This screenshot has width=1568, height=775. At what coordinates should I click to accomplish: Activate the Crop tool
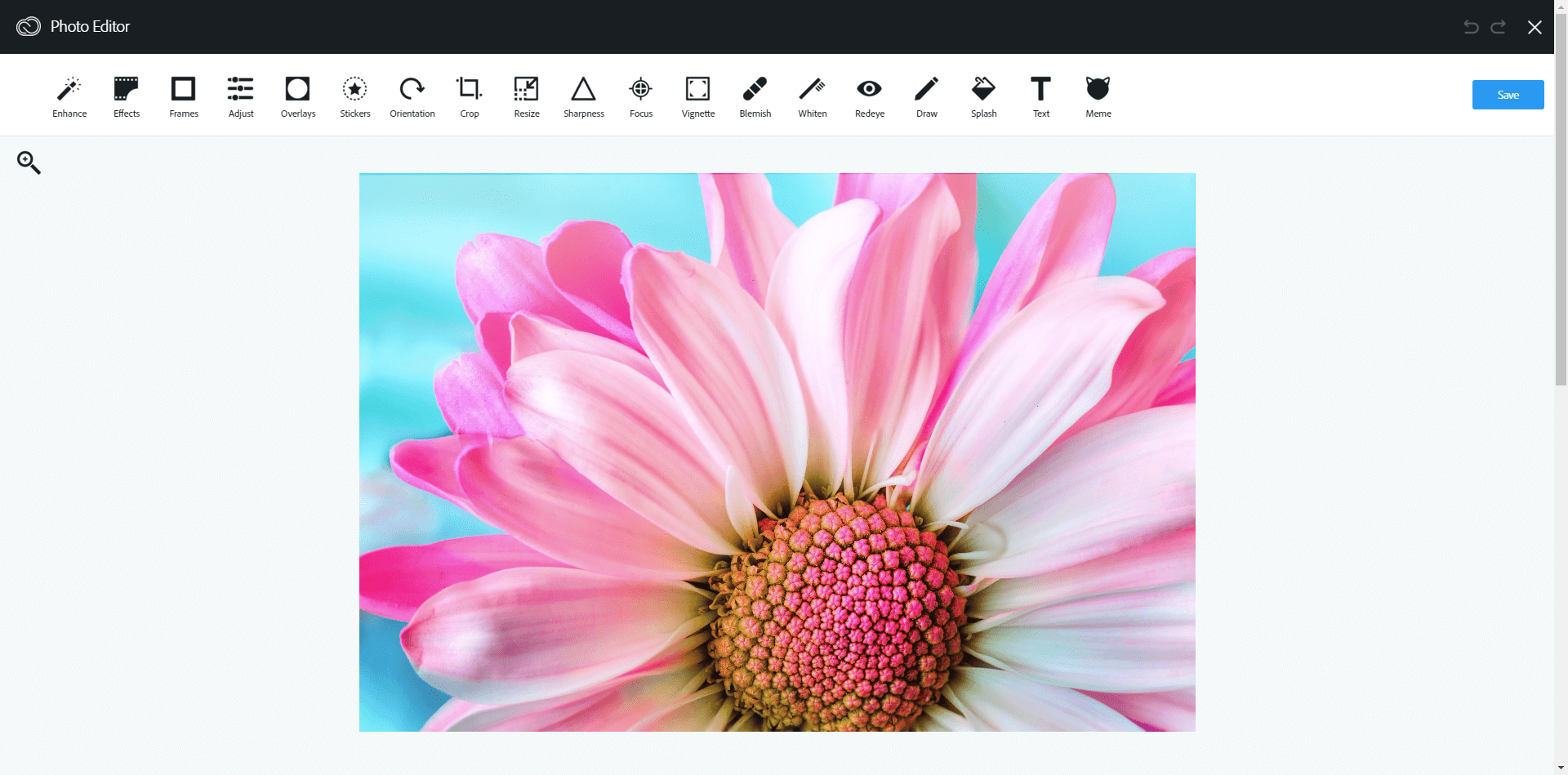click(x=470, y=96)
